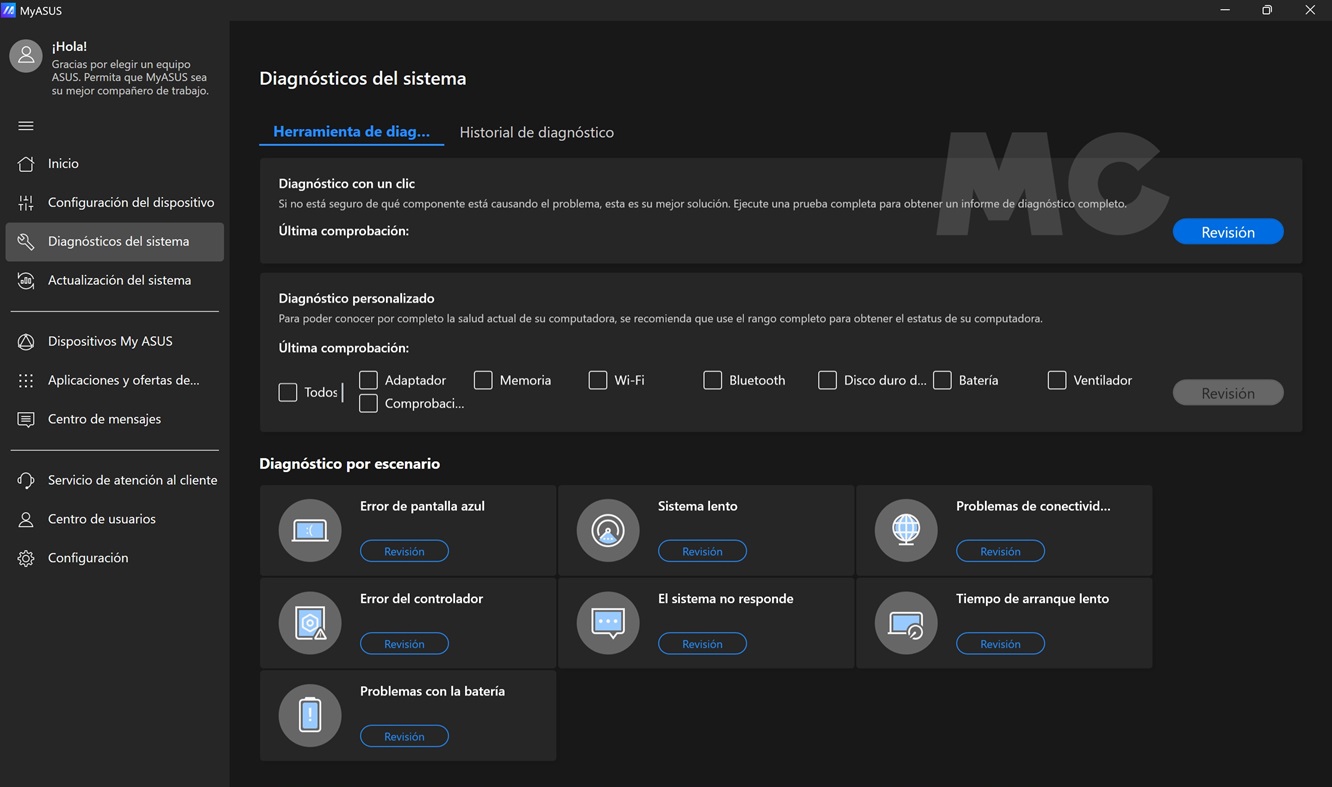The image size is (1332, 787).
Task: Tick the Bluetooth checkbox
Action: point(712,381)
